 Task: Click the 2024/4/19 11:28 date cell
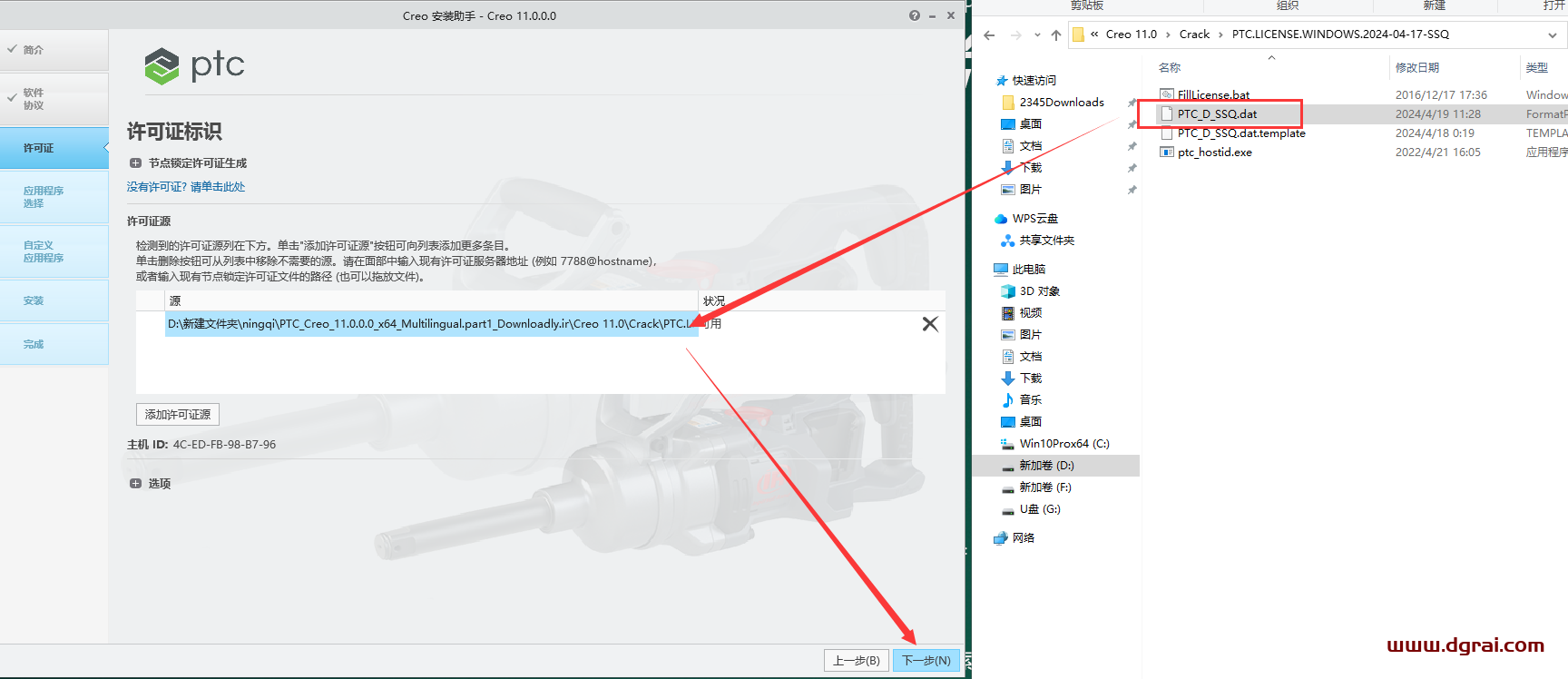[x=1438, y=114]
